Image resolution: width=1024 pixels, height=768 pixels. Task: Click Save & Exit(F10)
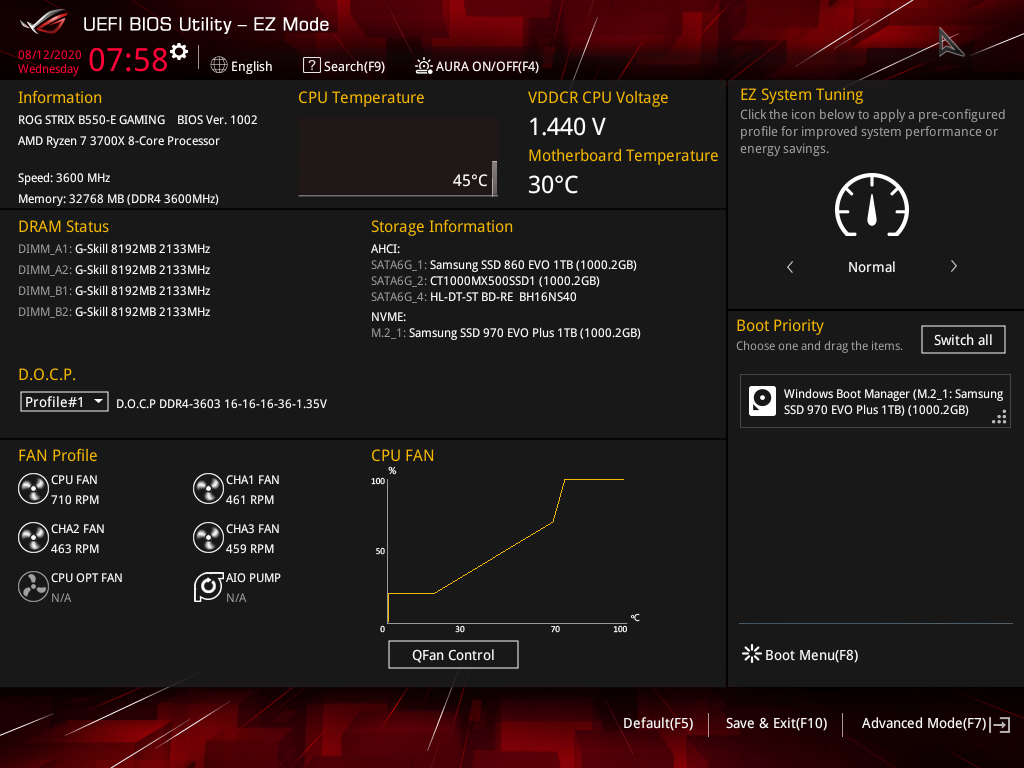click(x=776, y=724)
